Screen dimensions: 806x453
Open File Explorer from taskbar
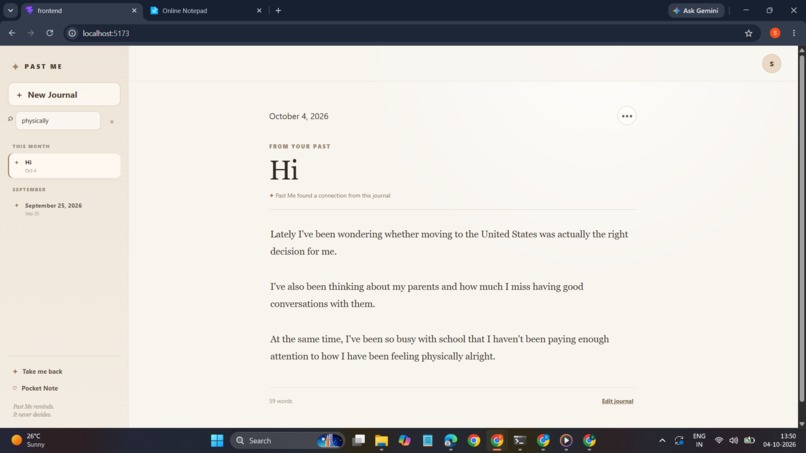pyautogui.click(x=381, y=441)
